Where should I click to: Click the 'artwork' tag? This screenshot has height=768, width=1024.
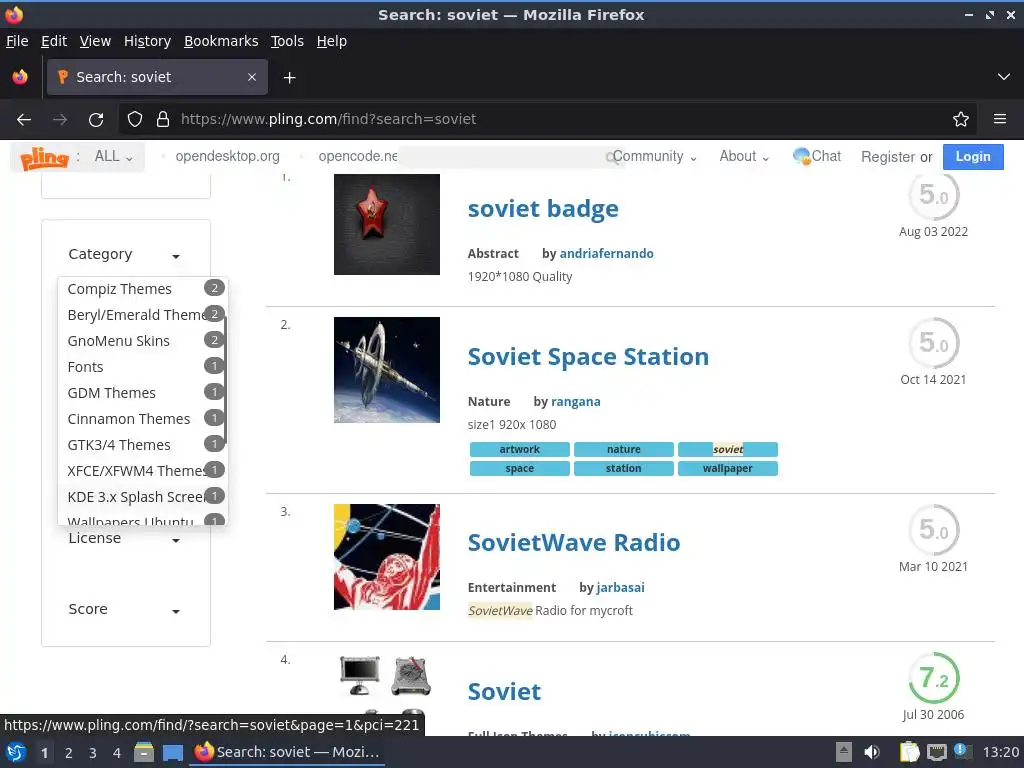519,449
